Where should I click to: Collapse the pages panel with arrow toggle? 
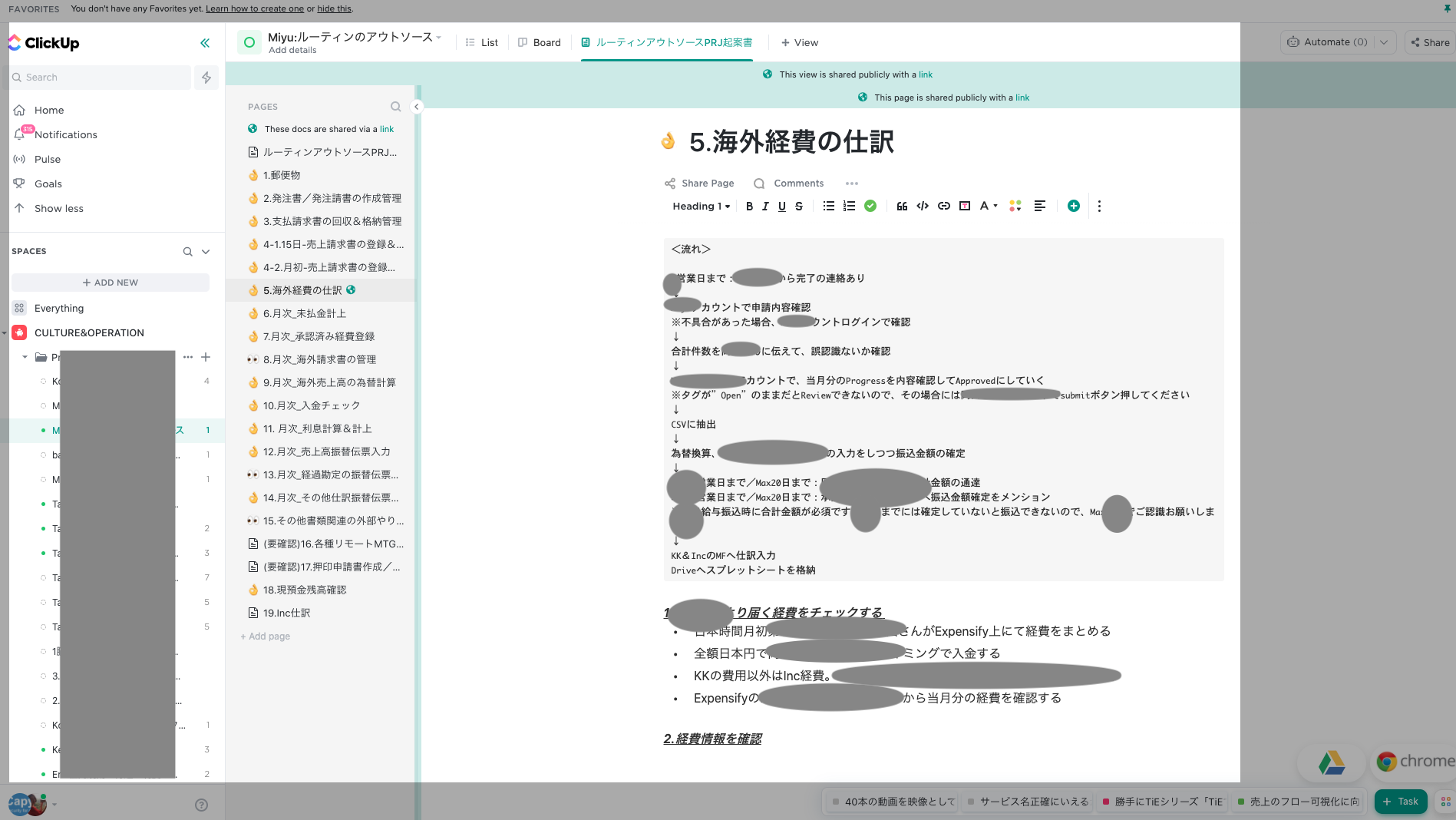(417, 107)
